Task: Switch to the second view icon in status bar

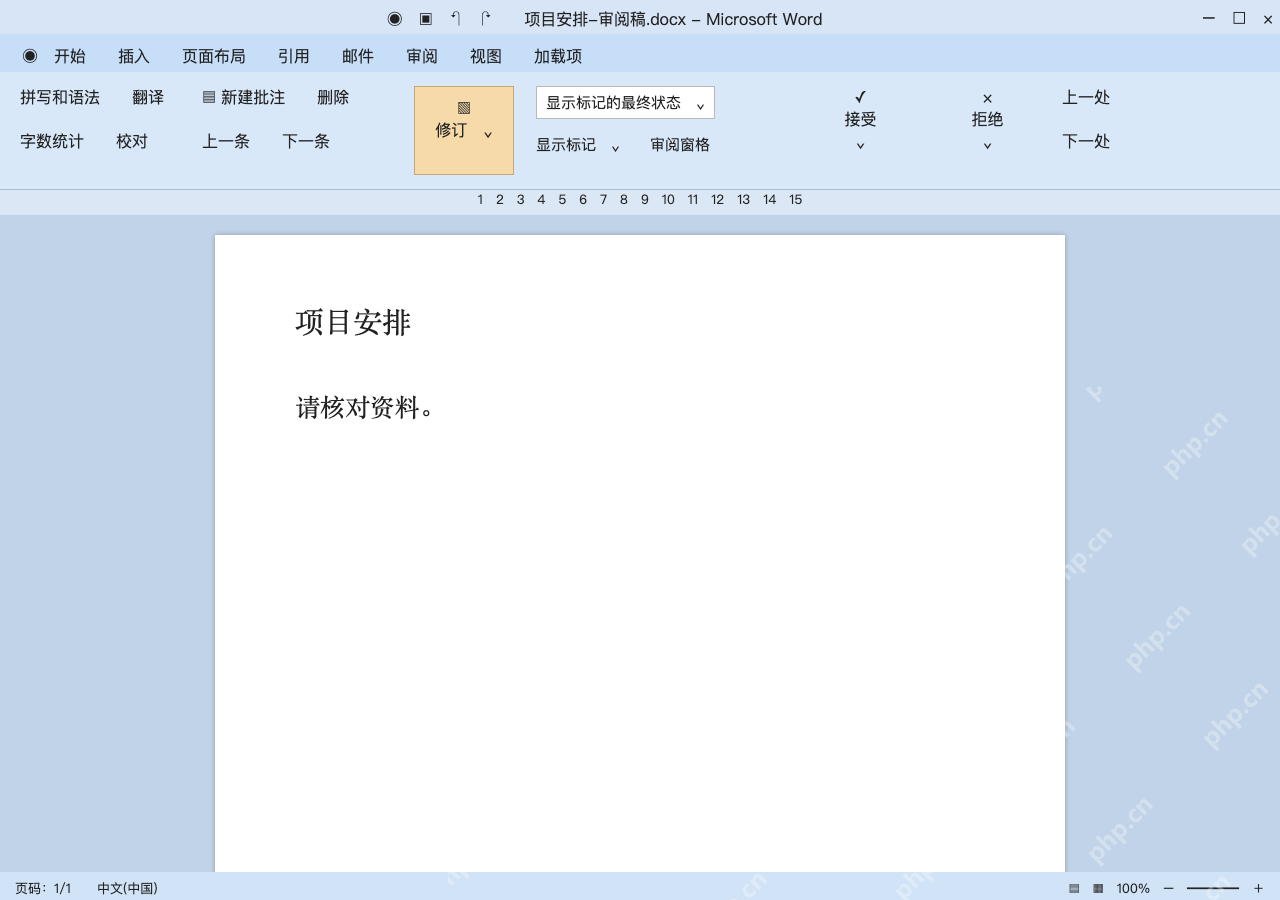Action: 1098,888
